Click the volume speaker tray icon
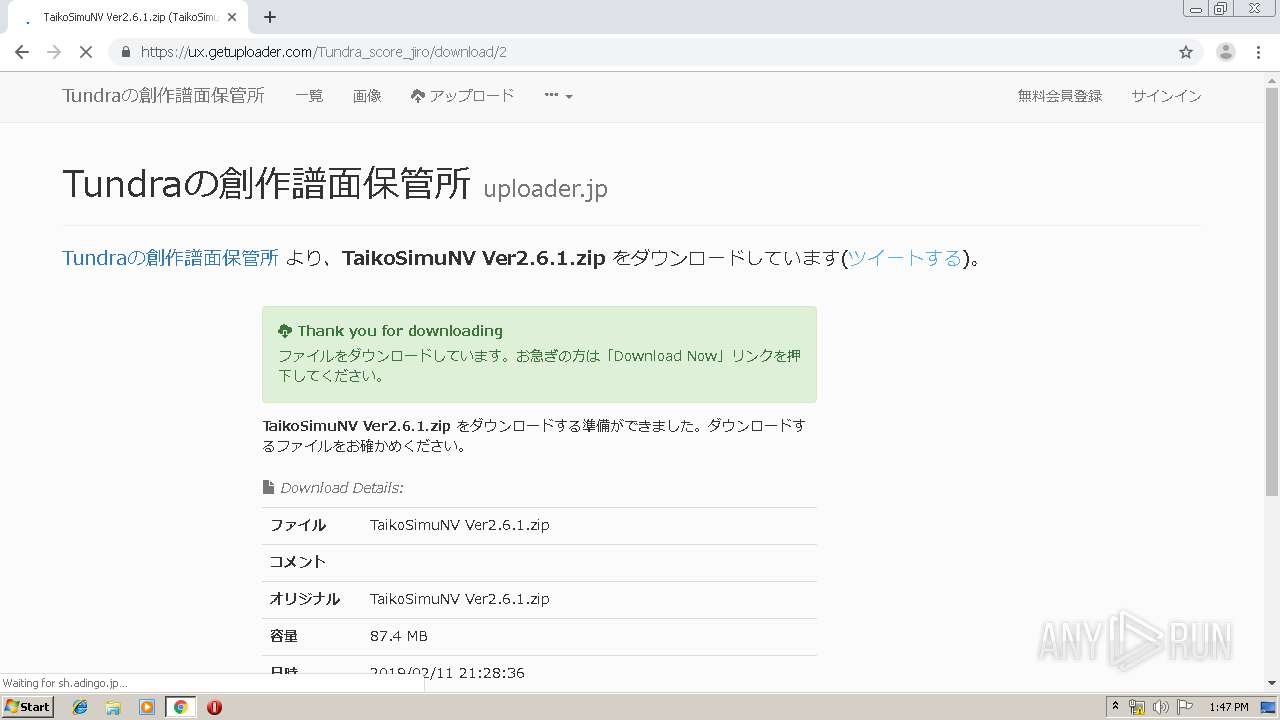1280x720 pixels. click(1161, 707)
